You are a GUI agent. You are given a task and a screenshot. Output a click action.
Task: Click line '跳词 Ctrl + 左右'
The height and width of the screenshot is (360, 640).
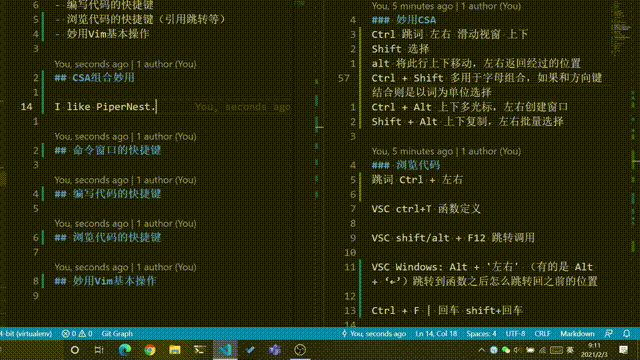point(417,180)
